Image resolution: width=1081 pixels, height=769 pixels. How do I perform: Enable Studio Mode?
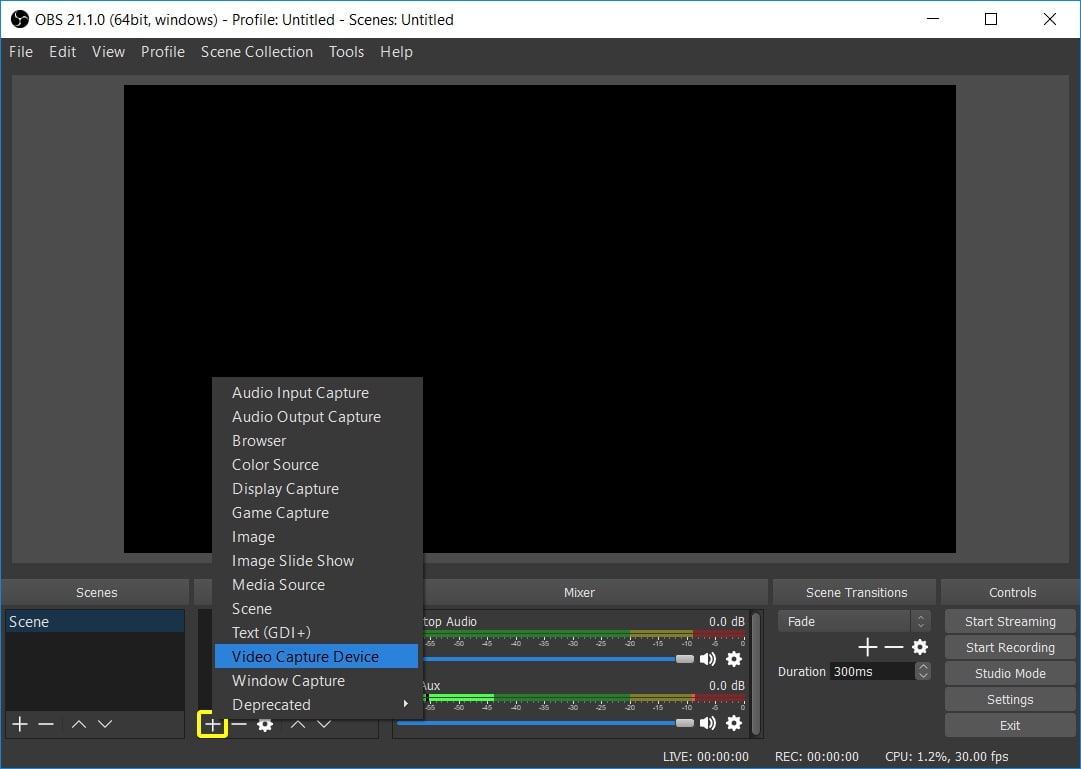[x=1009, y=672]
